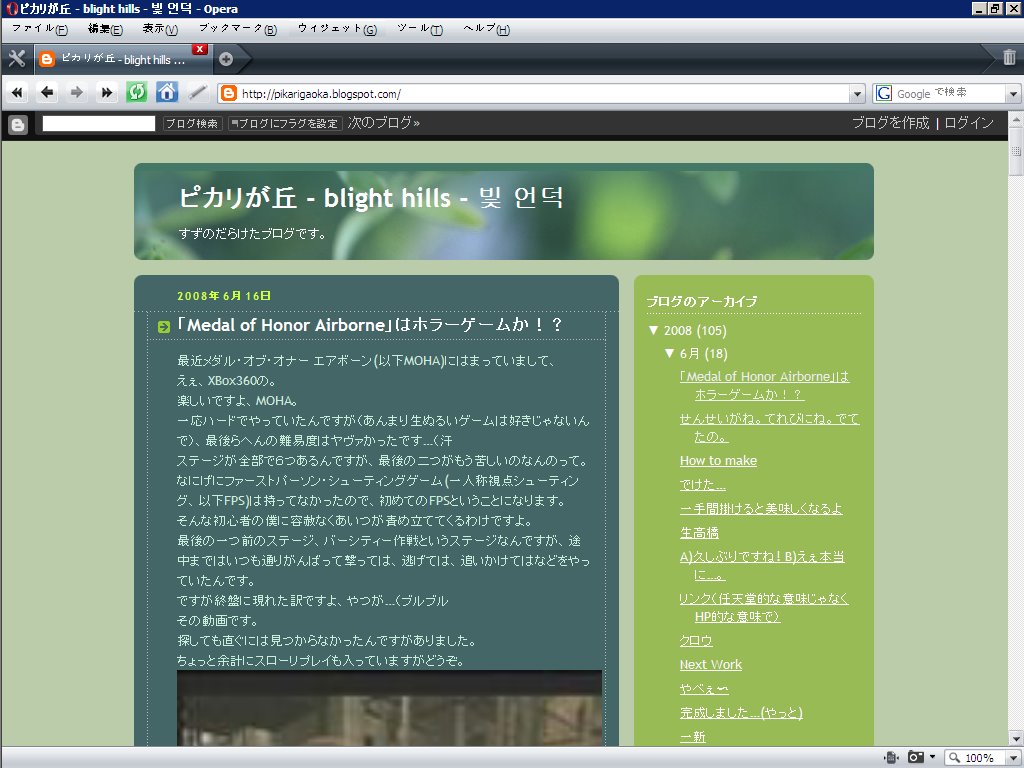Click the Blogger B icon in the navbar
The width and height of the screenshot is (1024, 769).
[17, 124]
